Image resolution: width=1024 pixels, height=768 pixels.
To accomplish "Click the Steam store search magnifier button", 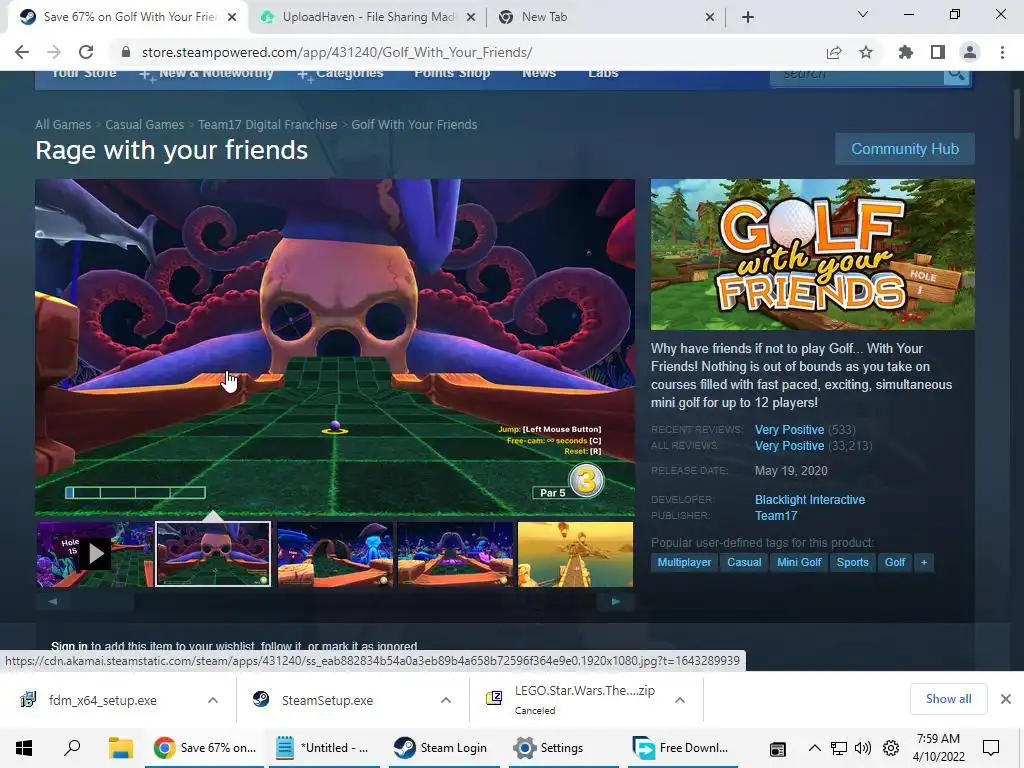I will [956, 74].
